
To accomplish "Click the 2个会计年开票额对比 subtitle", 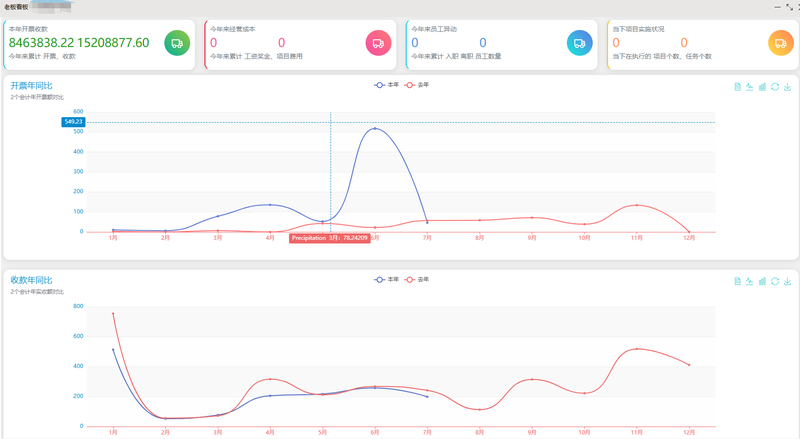I will [x=37, y=97].
